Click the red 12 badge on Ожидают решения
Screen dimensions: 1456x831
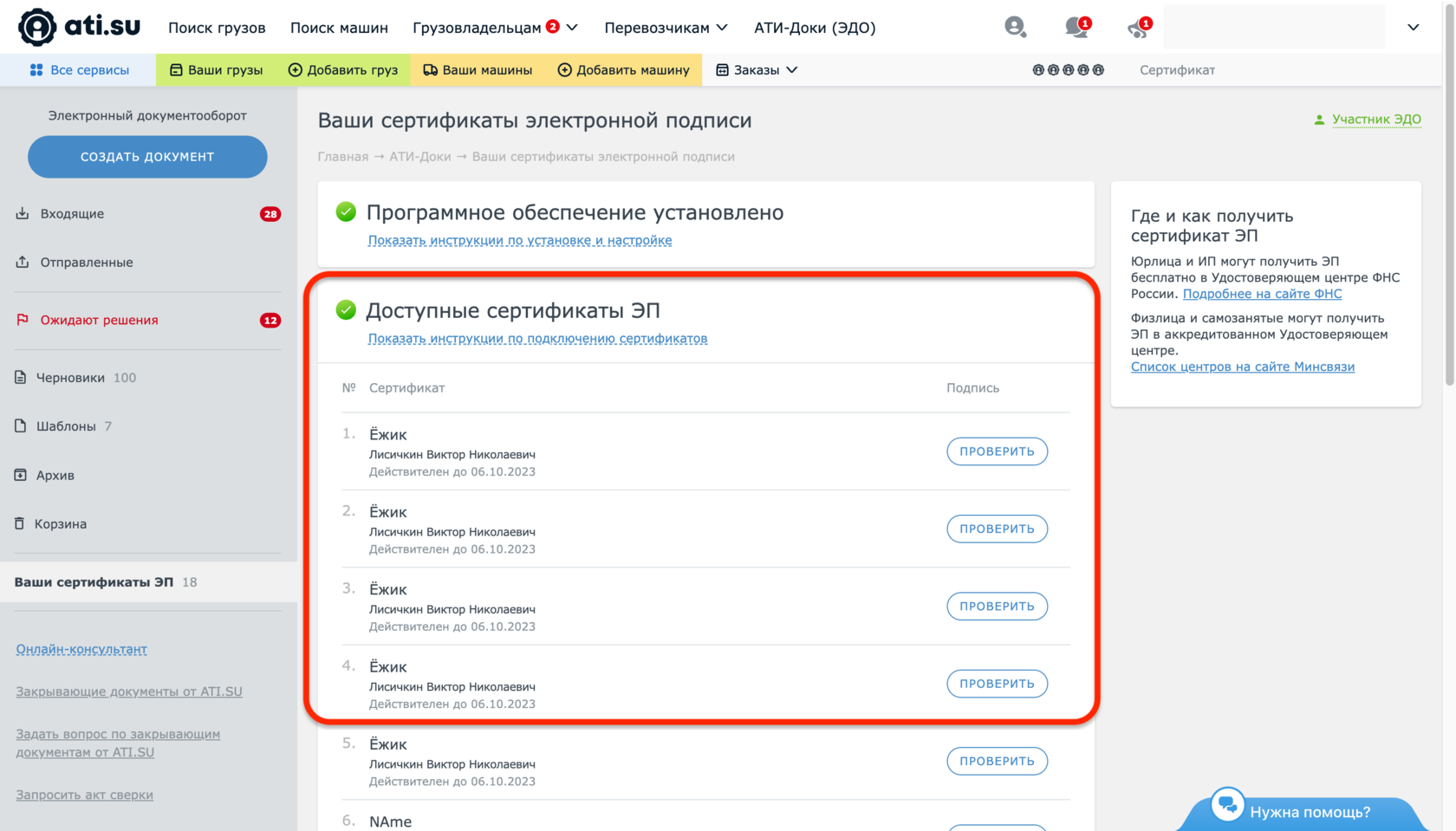click(270, 321)
